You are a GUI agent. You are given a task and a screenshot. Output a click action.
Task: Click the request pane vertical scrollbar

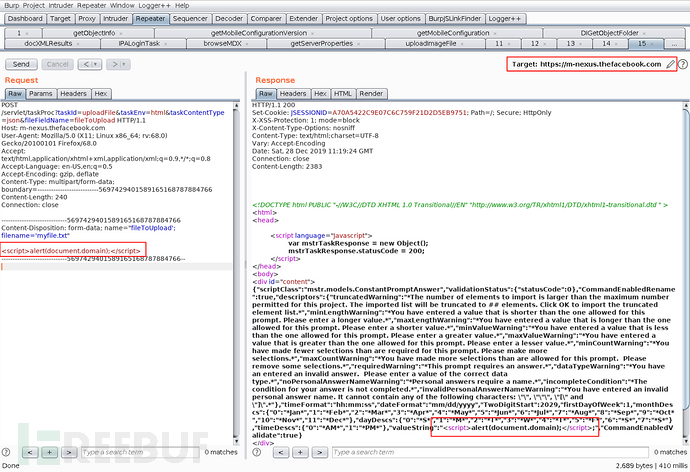(236, 273)
